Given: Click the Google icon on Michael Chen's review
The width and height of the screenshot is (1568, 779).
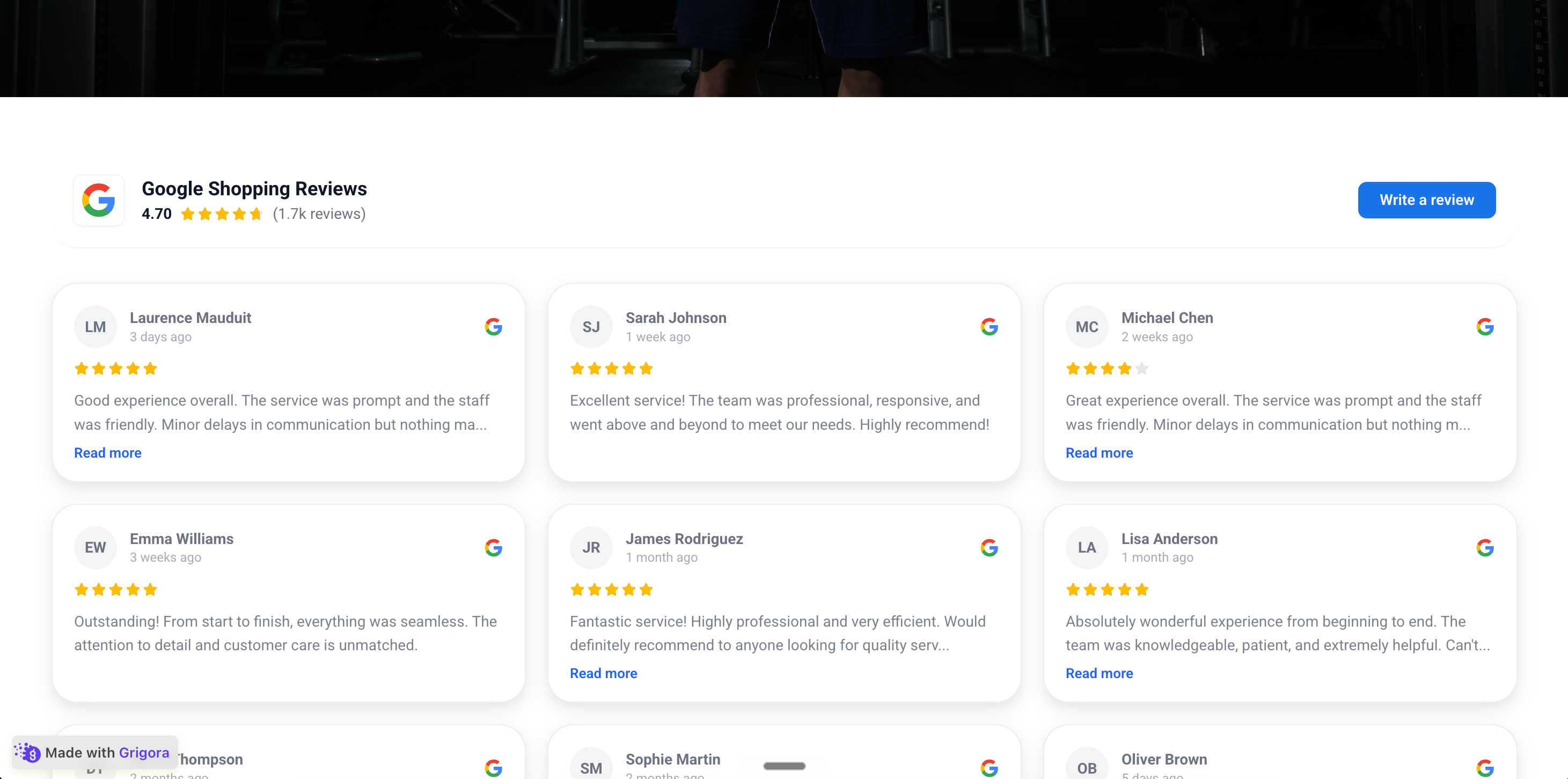Looking at the screenshot, I should pyautogui.click(x=1485, y=327).
